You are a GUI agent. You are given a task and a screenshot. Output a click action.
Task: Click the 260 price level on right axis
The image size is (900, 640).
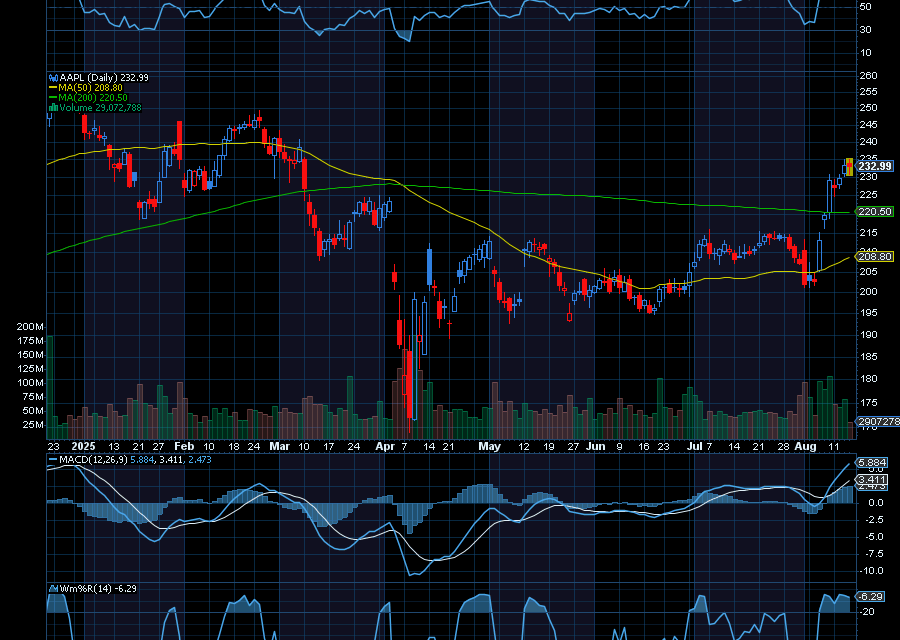868,76
